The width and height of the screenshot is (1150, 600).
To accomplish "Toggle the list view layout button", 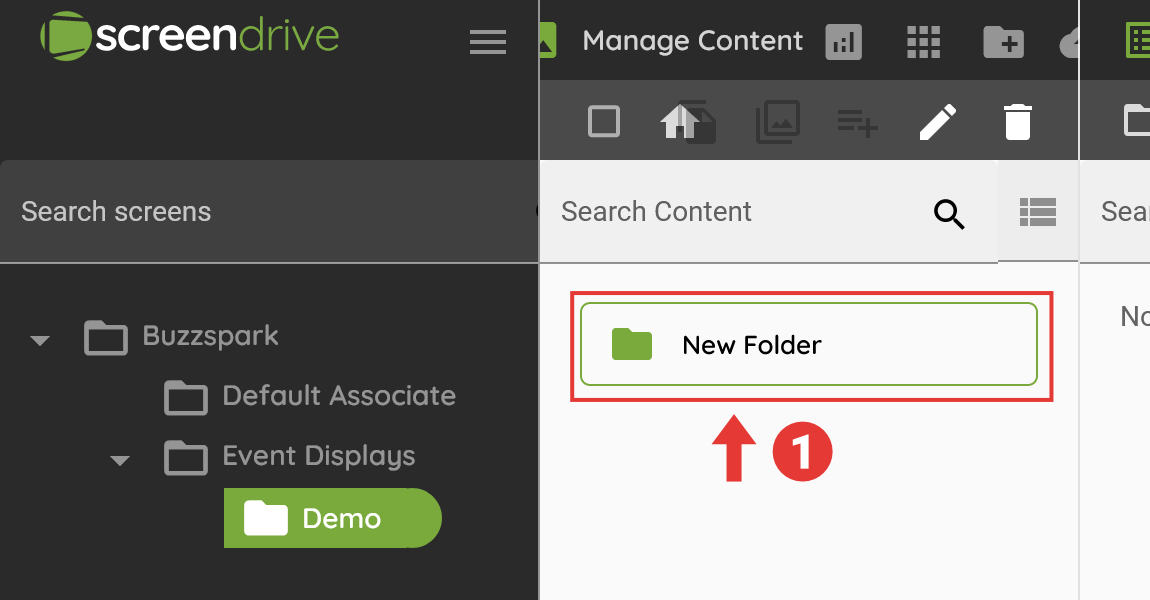I will coord(1038,211).
